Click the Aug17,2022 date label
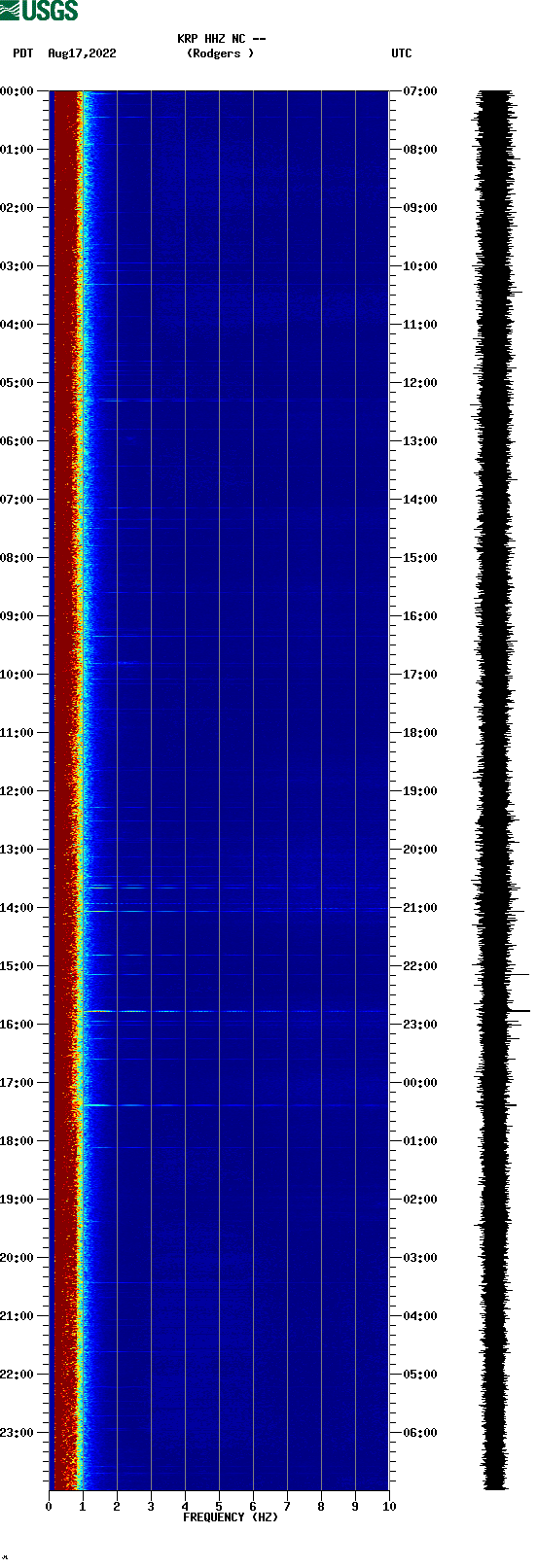537x1568 pixels. coord(82,53)
